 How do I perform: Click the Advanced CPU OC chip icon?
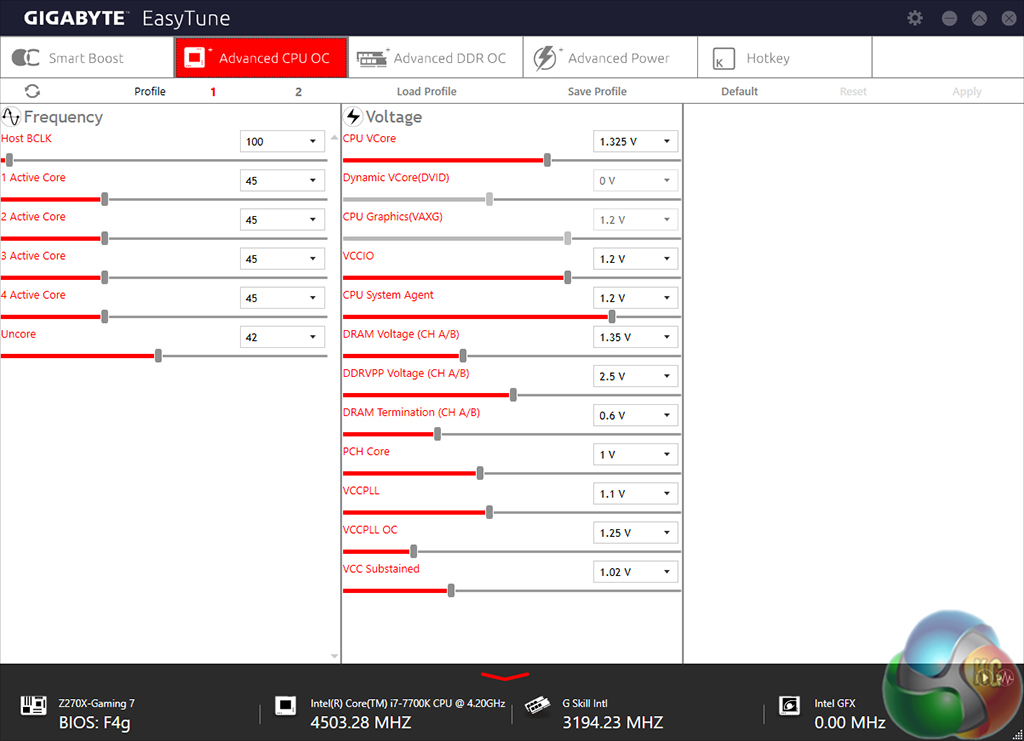pos(195,57)
